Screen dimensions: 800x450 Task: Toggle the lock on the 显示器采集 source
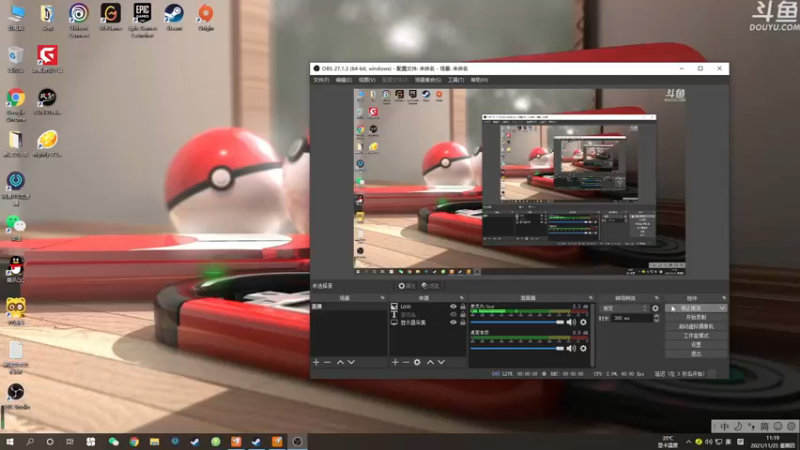[463, 322]
